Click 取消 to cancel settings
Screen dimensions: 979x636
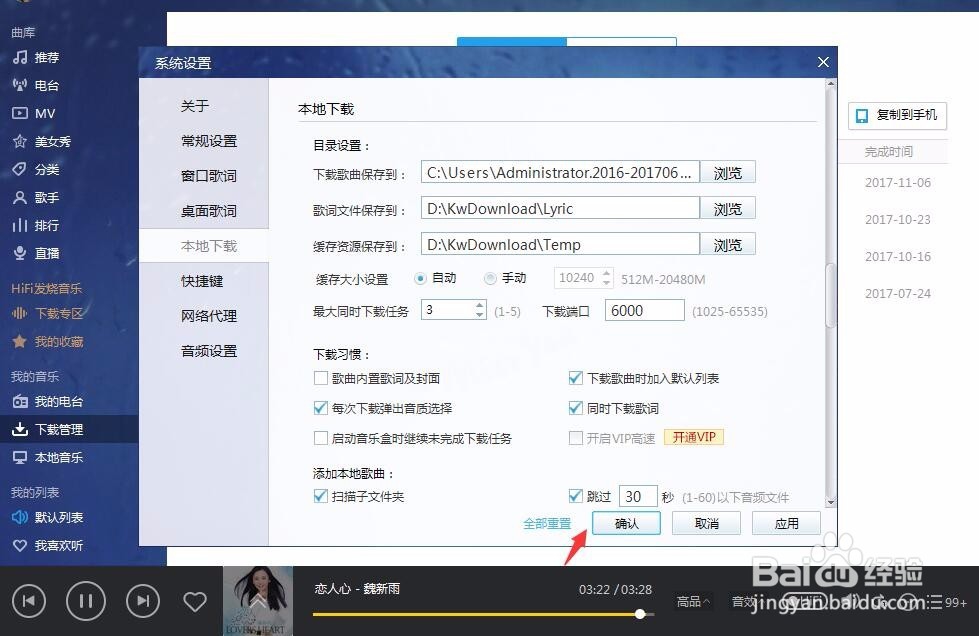[x=706, y=524]
